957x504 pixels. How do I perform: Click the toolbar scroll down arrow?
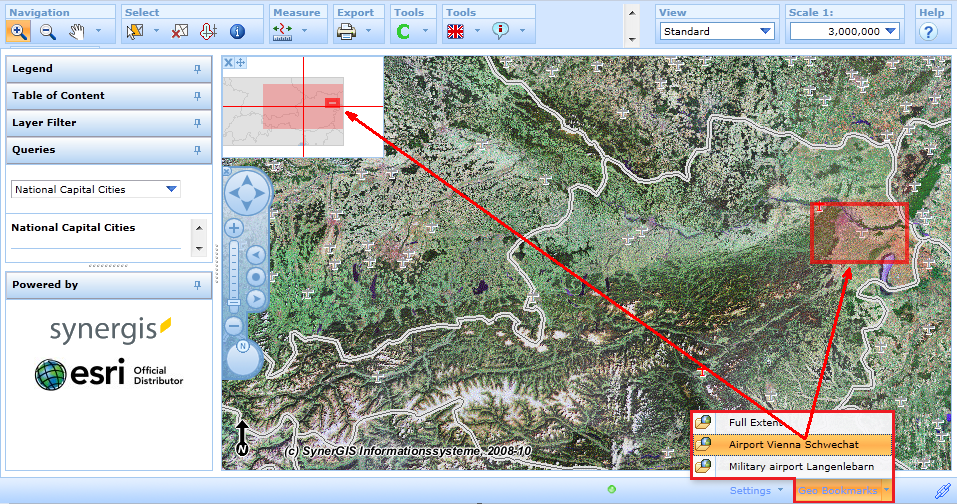(632, 40)
